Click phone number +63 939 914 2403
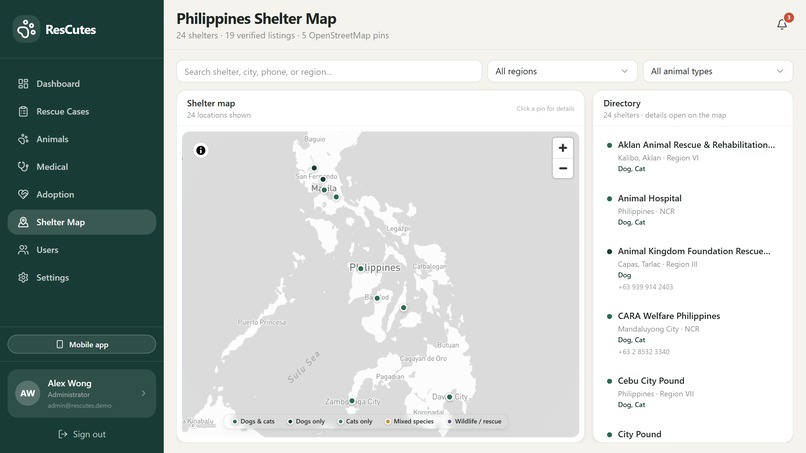 pyautogui.click(x=645, y=287)
